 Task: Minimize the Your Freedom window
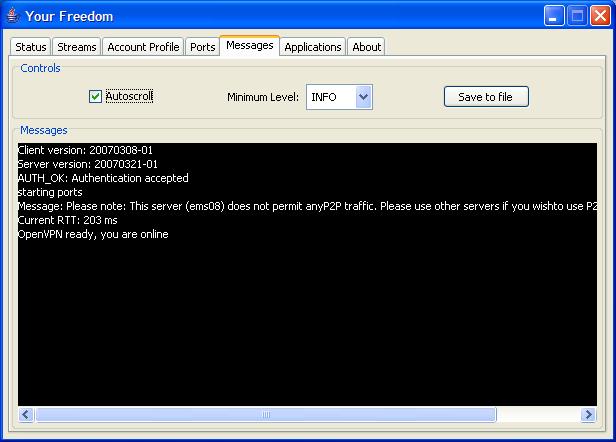coord(554,16)
